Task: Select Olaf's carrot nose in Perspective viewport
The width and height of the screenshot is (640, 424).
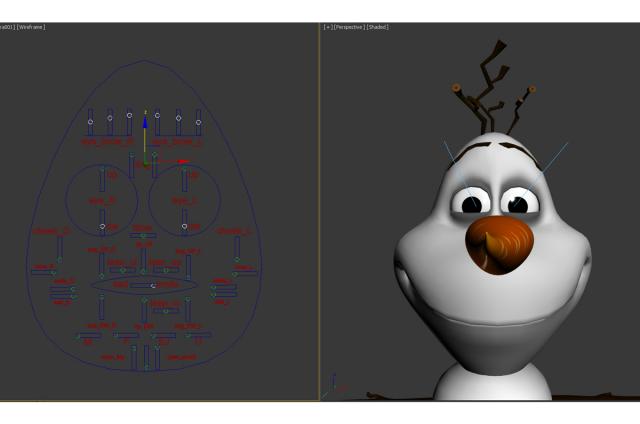Action: point(500,245)
